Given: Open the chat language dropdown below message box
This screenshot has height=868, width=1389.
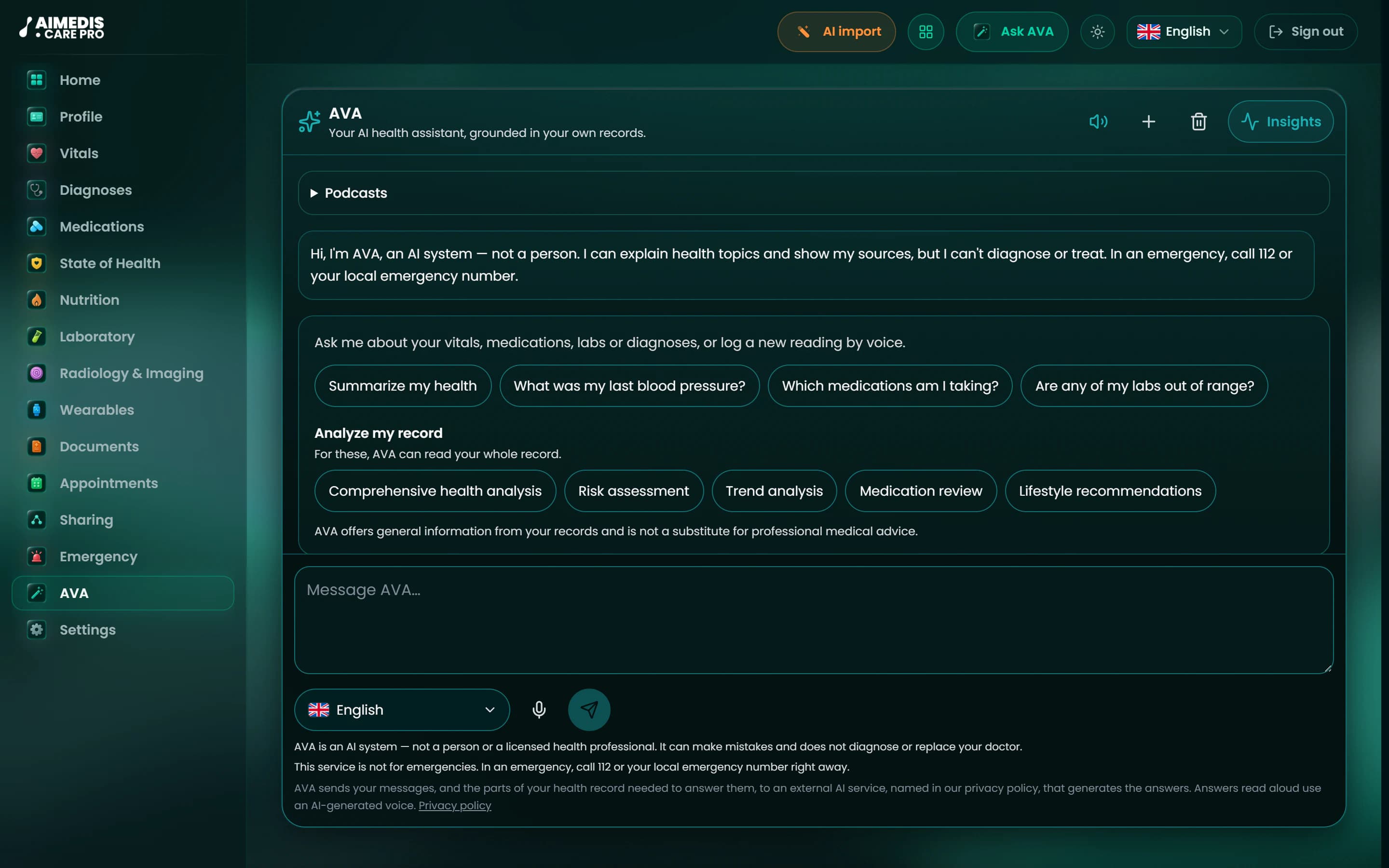Looking at the screenshot, I should [402, 709].
